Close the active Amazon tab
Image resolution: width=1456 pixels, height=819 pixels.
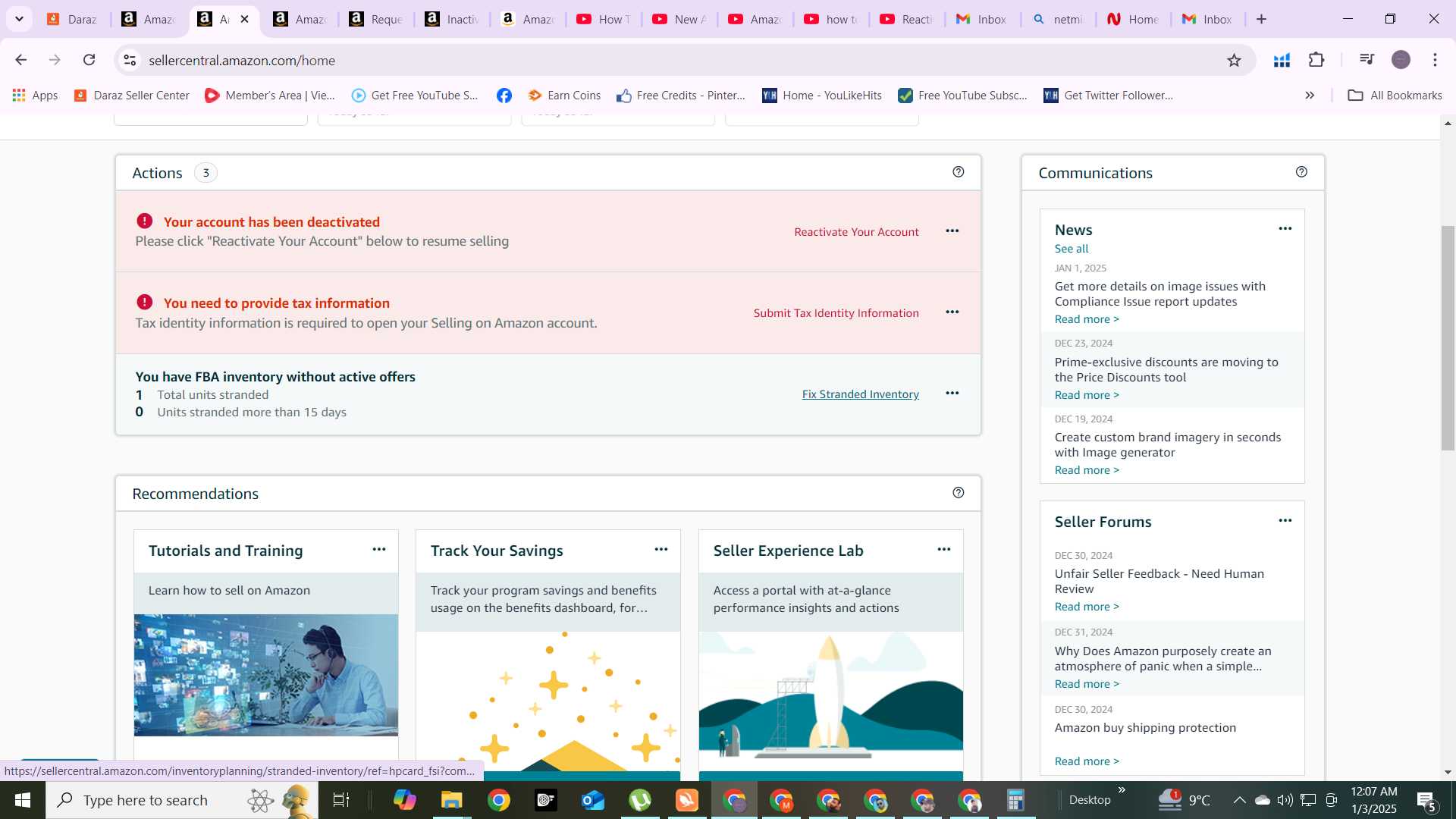pos(244,19)
